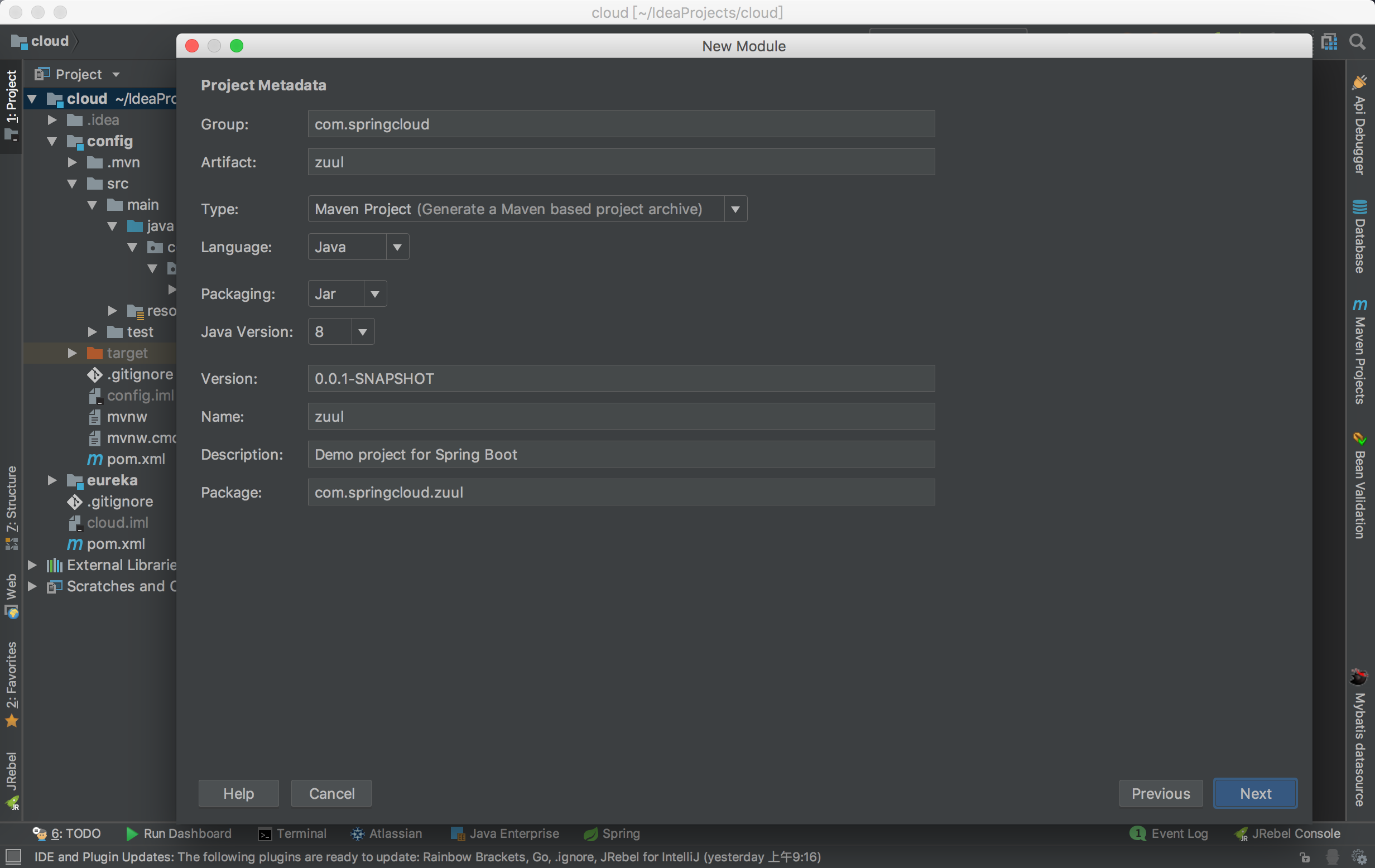Open the Type dropdown for Maven Project
This screenshot has width=1375, height=868.
[x=735, y=209]
